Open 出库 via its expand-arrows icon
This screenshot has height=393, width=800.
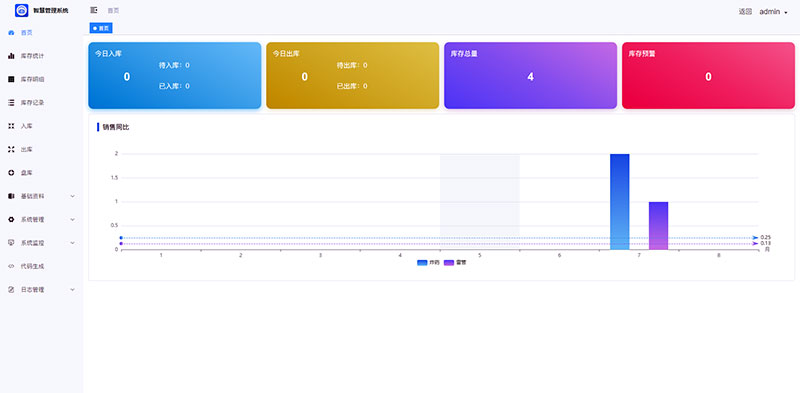coord(11,149)
